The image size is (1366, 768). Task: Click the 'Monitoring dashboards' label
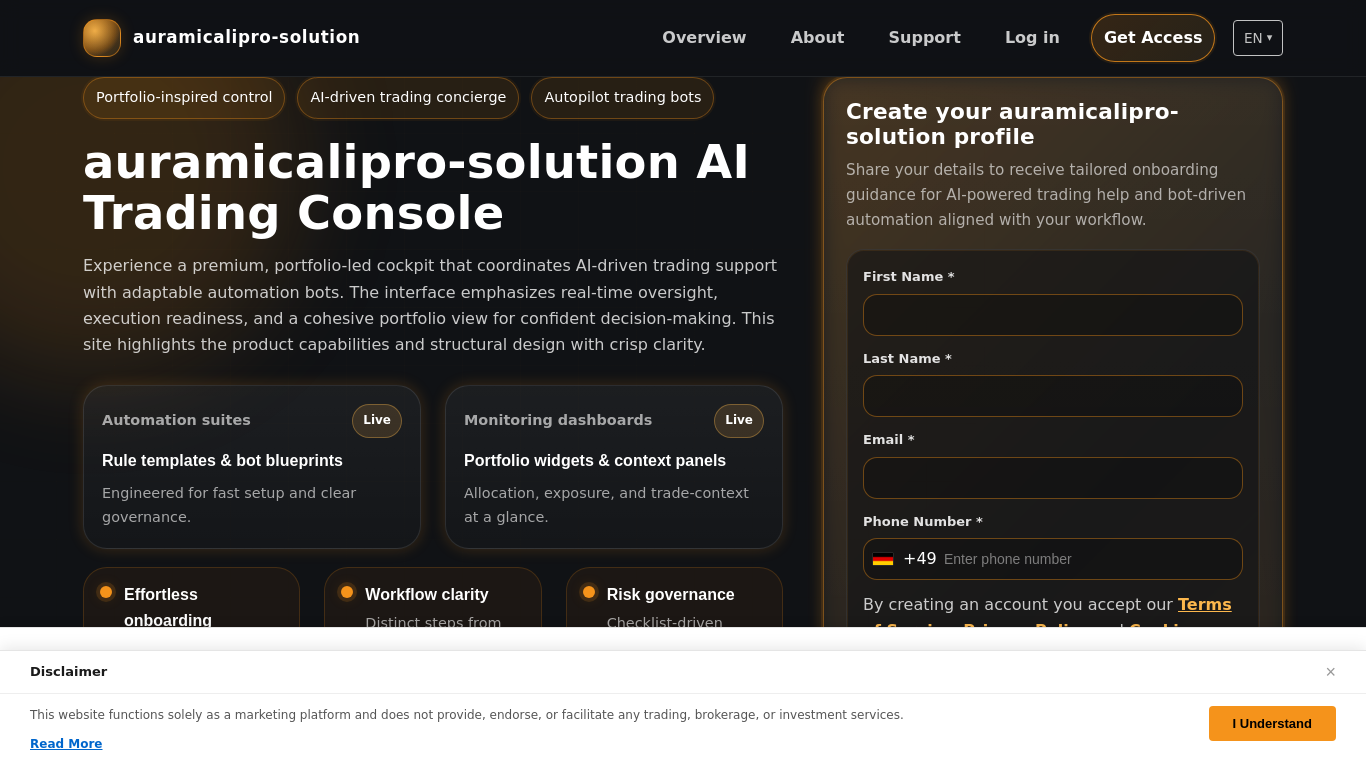click(x=558, y=421)
